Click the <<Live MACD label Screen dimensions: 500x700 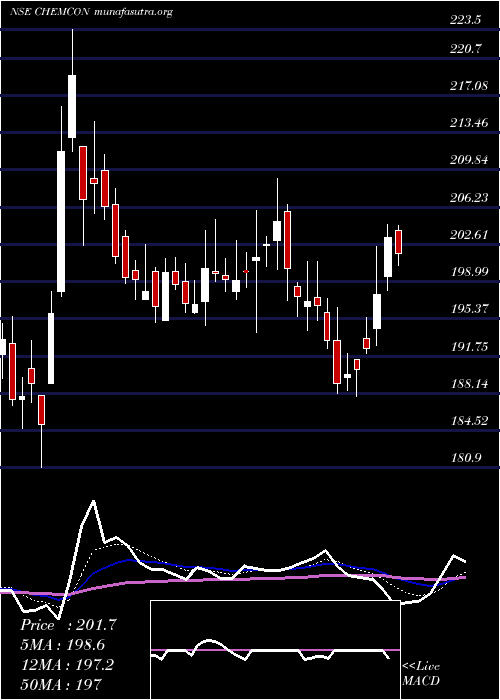pos(421,674)
